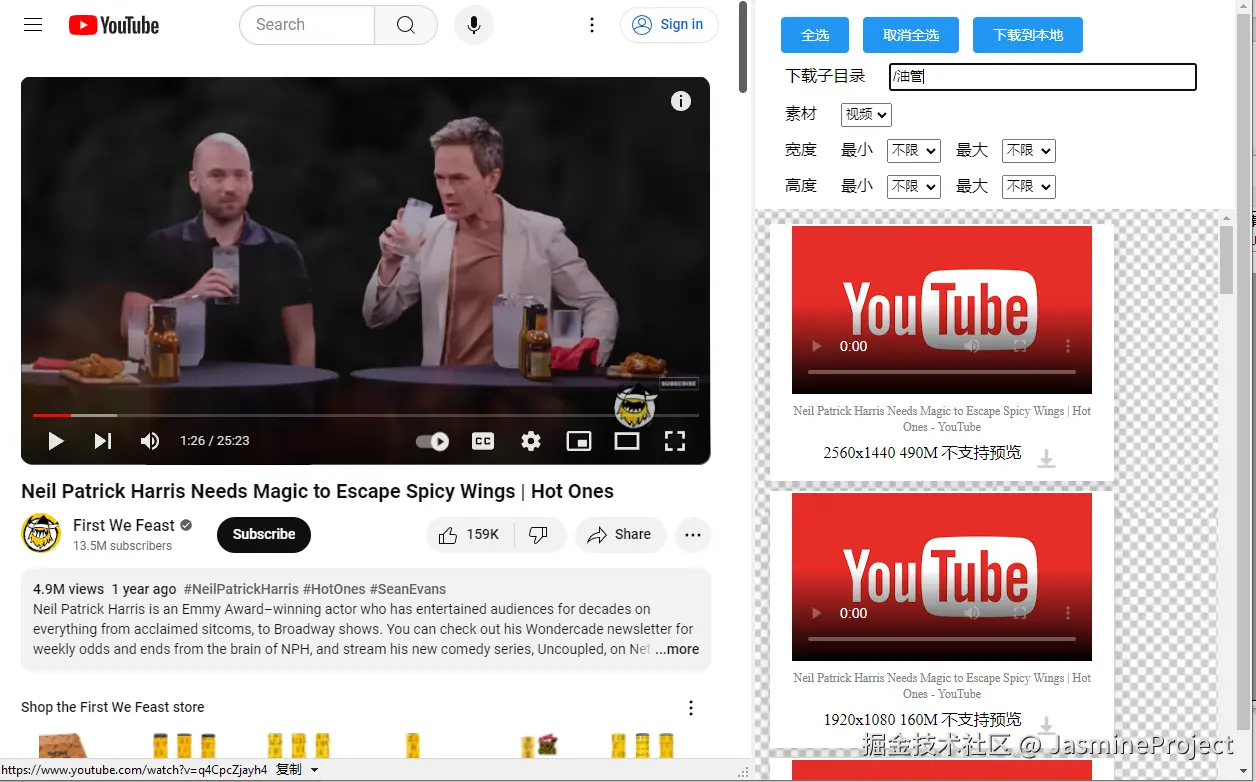Toggle the autoplay switch

tap(432, 441)
